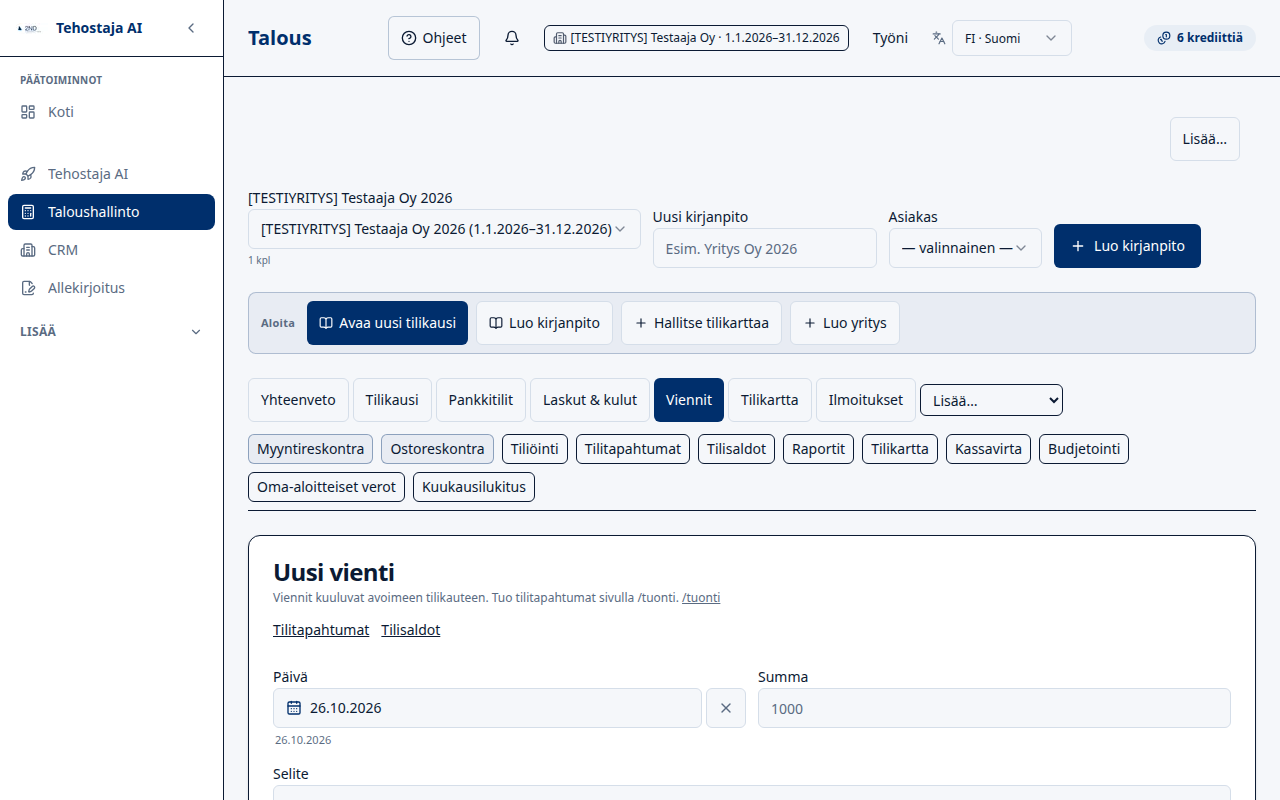1280x800 pixels.
Task: Open the calendar icon in Päivä field
Action: [294, 708]
